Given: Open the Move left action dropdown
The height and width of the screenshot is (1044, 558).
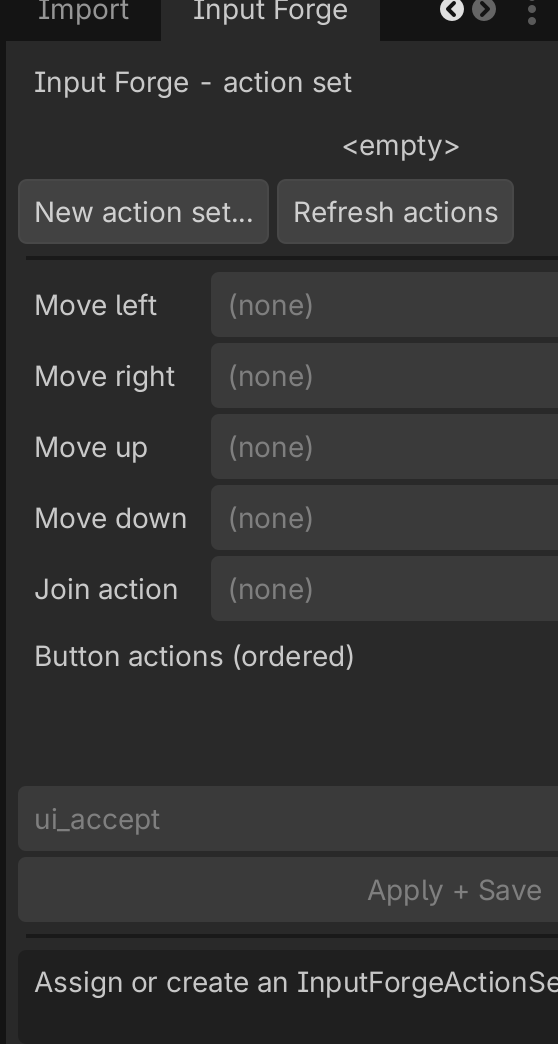Looking at the screenshot, I should click(x=384, y=305).
